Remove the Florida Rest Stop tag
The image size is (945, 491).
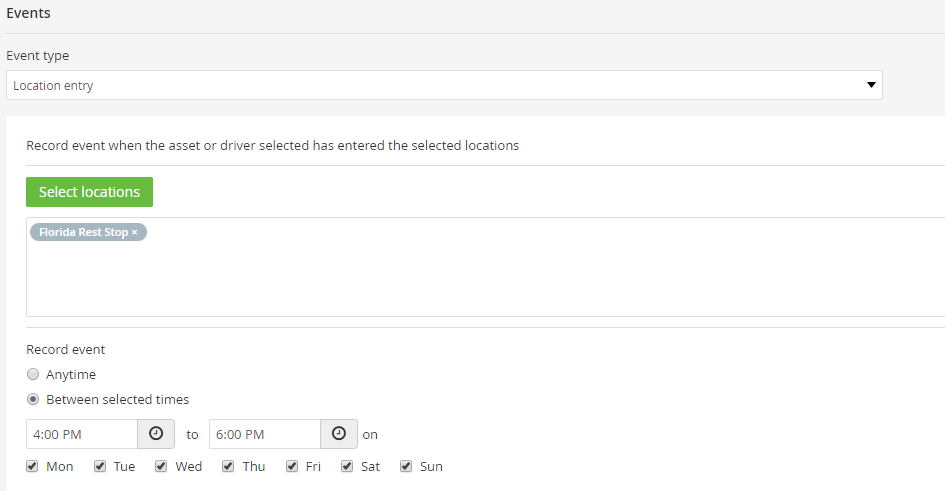(134, 233)
